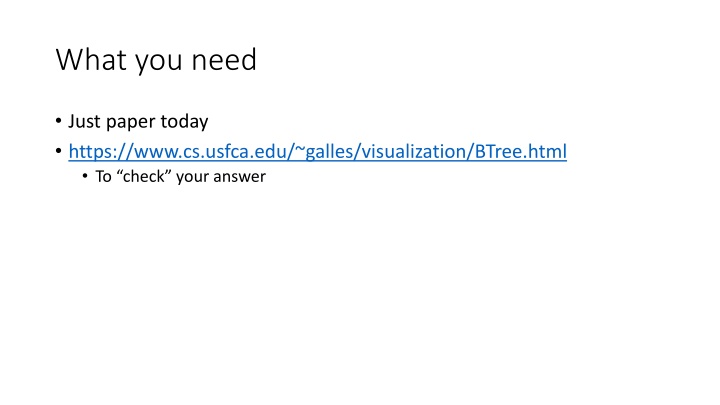Click the bullet marker before "Just paper today"
Screen dimensions: 720x405
(58, 121)
